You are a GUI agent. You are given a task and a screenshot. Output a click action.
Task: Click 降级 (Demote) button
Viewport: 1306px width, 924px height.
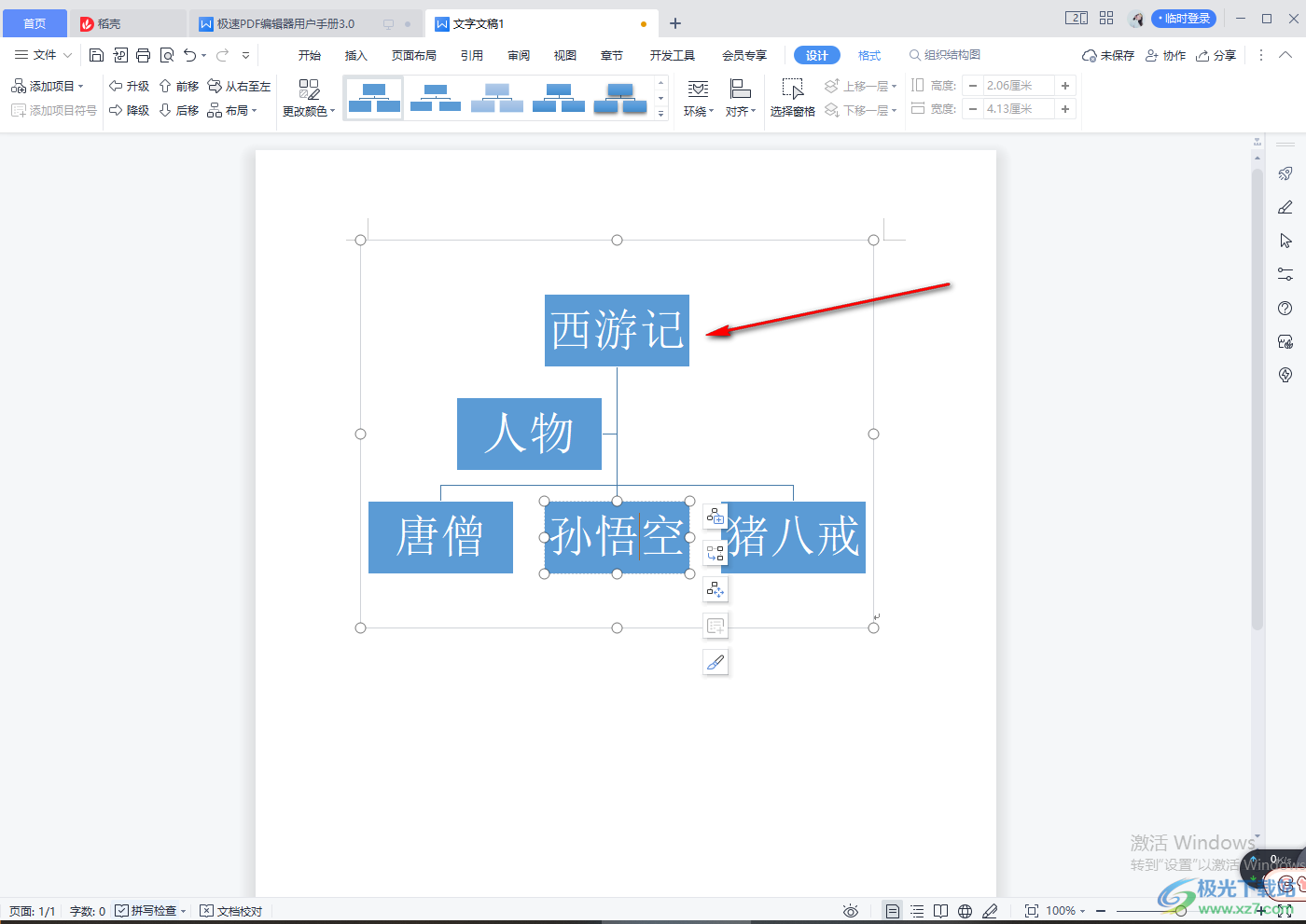click(129, 110)
